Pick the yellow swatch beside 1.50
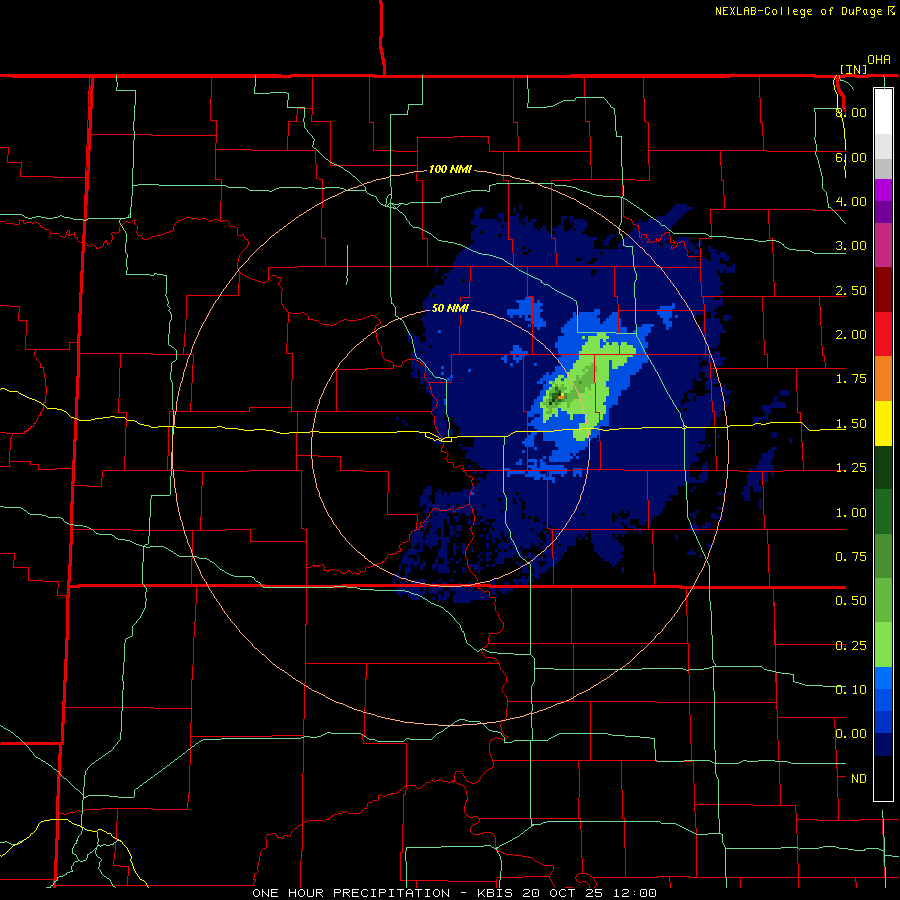Viewport: 900px width, 900px height. click(x=883, y=423)
